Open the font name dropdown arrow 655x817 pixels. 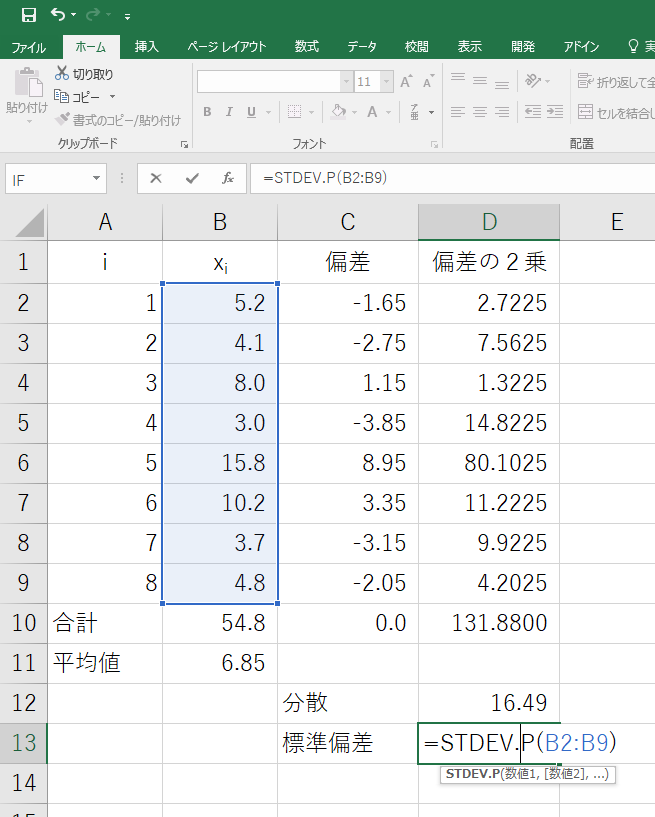point(346,82)
